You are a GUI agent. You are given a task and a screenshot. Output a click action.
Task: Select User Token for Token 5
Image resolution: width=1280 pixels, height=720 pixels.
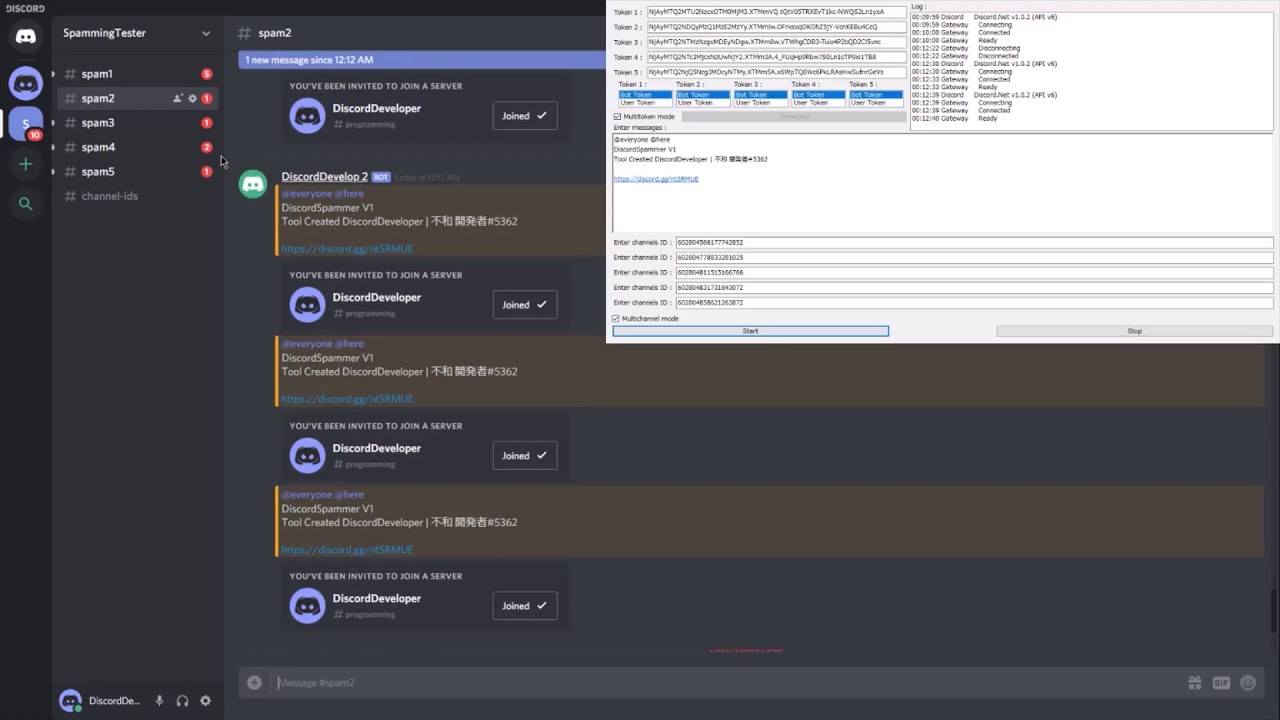tap(876, 103)
